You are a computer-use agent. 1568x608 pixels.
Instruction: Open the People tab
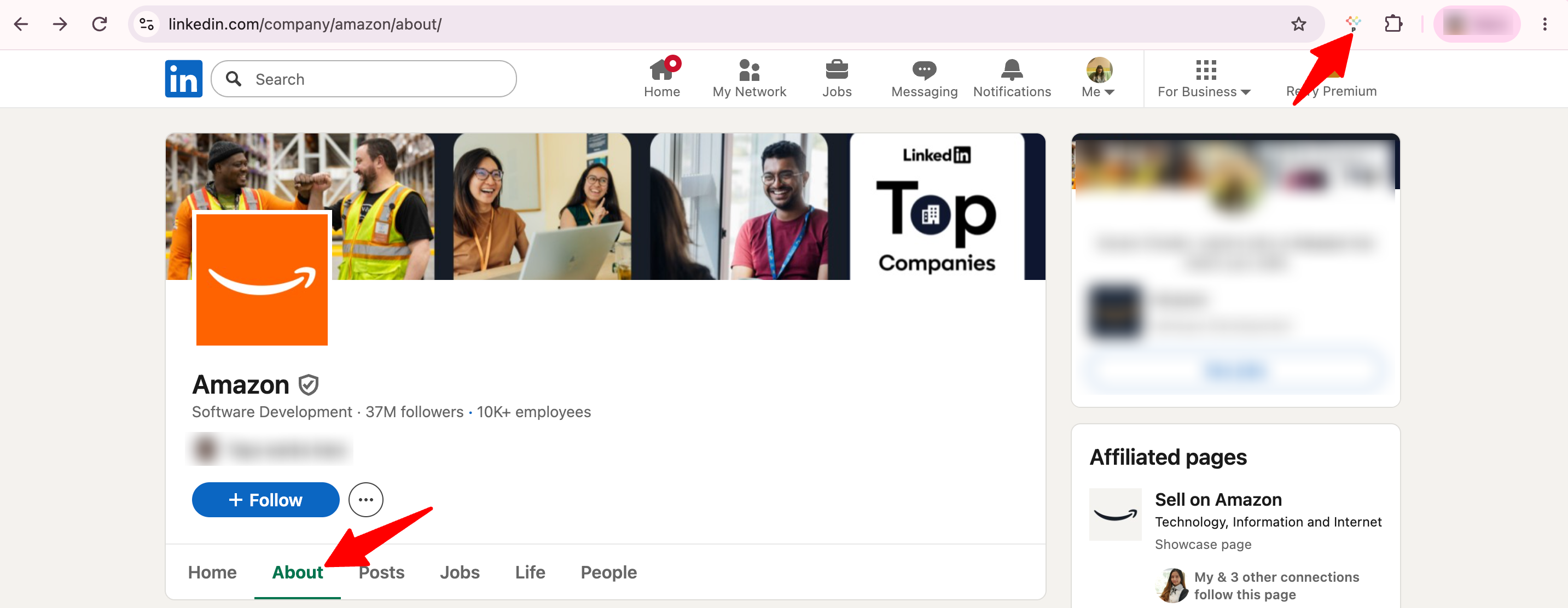click(x=608, y=572)
